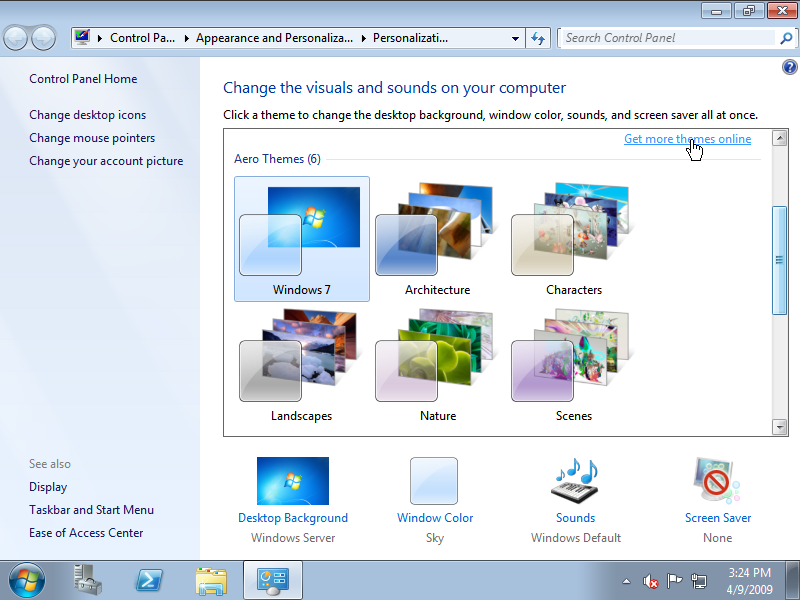Viewport: 800px width, 600px height.
Task: Click the Desktop Background link text
Action: click(293, 518)
